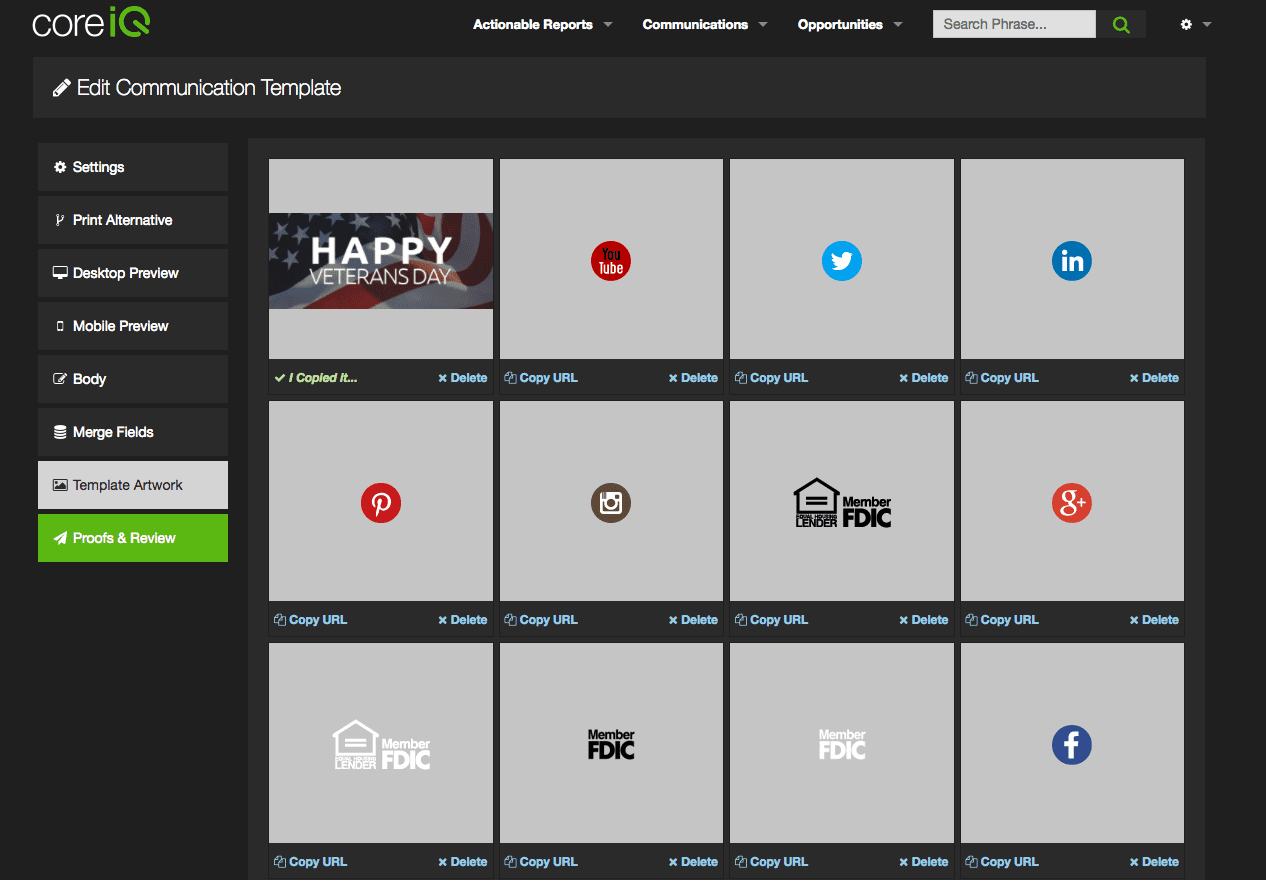This screenshot has height=880, width=1266.
Task: Click the green search magnifier button
Action: pyautogui.click(x=1121, y=24)
